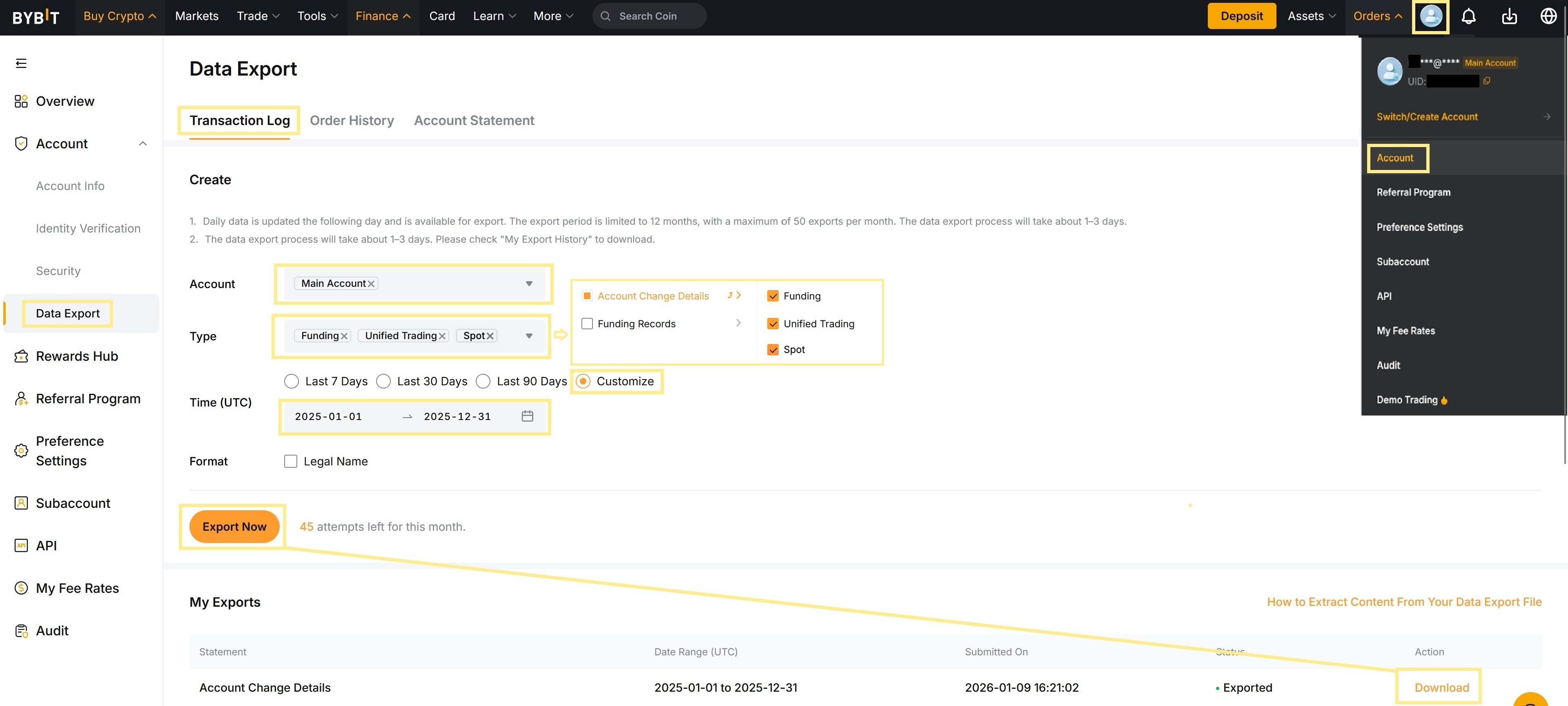Download the Account Change Details export
The height and width of the screenshot is (706, 1568).
1439,686
